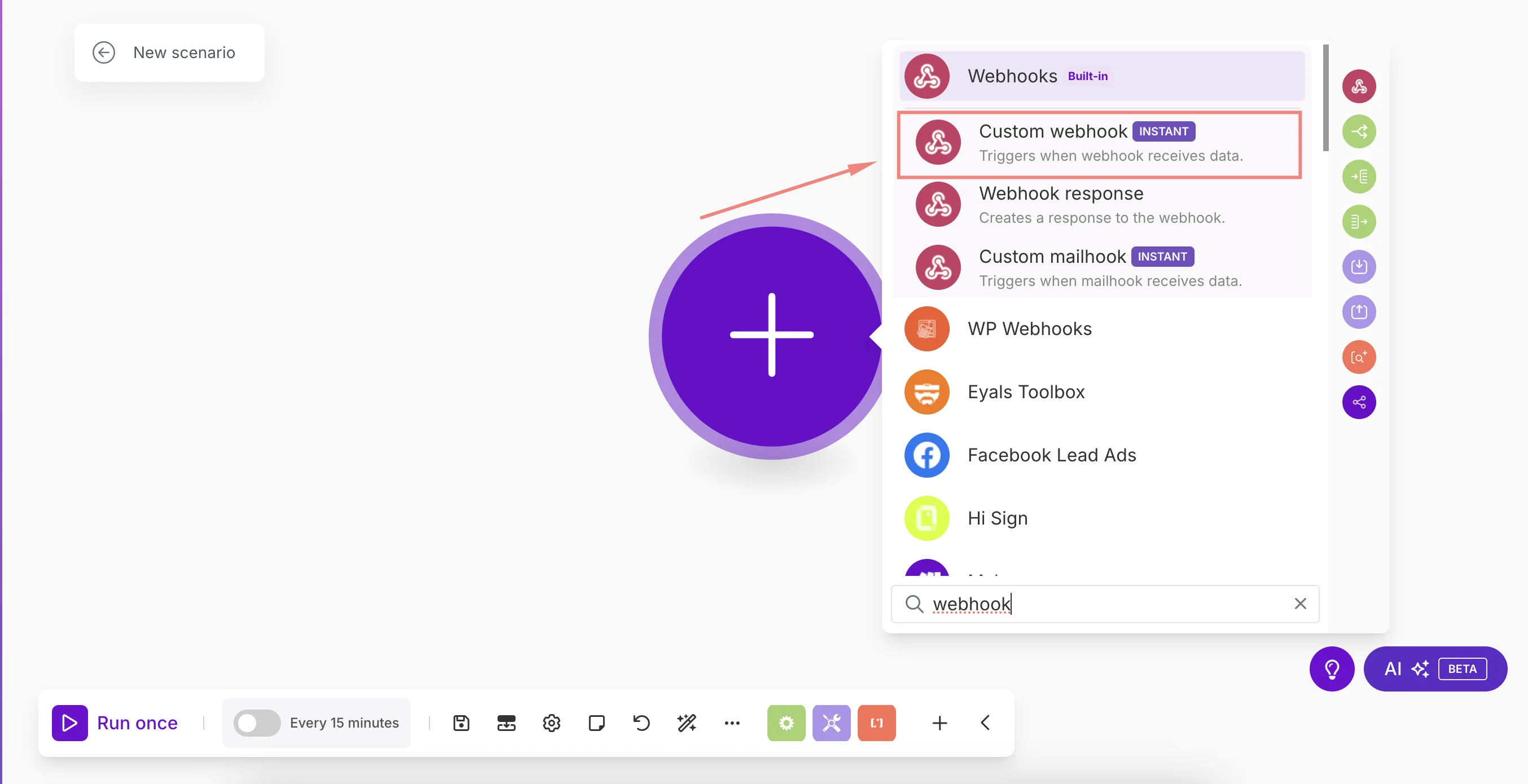Click the Eyals Toolbox icon
The height and width of the screenshot is (784, 1528).
click(927, 392)
